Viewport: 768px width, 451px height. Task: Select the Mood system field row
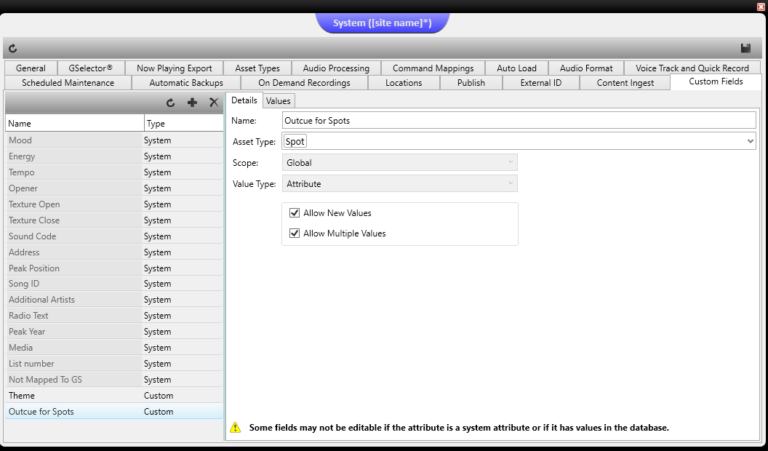[x=72, y=141]
